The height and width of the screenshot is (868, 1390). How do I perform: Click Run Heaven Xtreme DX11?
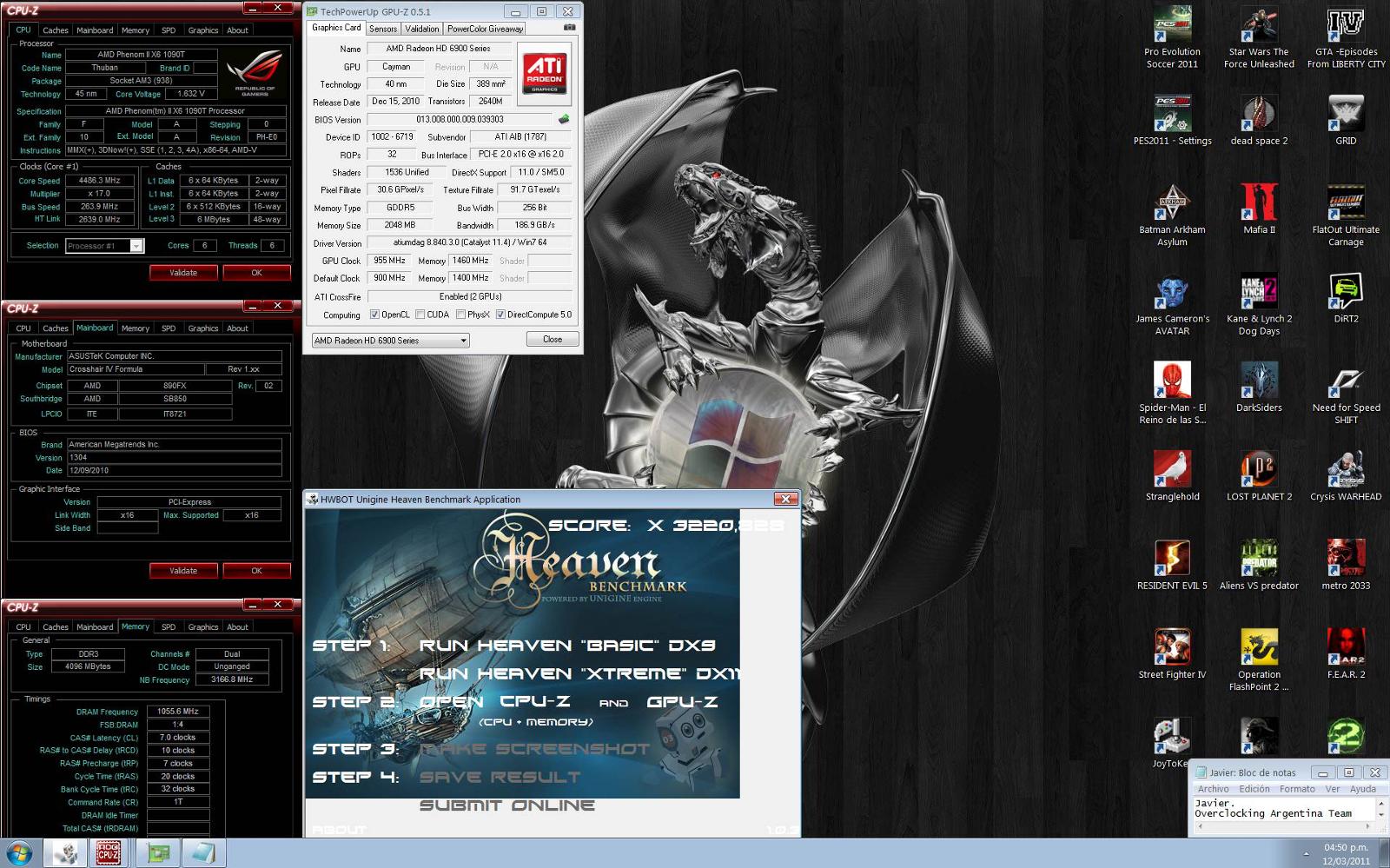pyautogui.click(x=579, y=673)
